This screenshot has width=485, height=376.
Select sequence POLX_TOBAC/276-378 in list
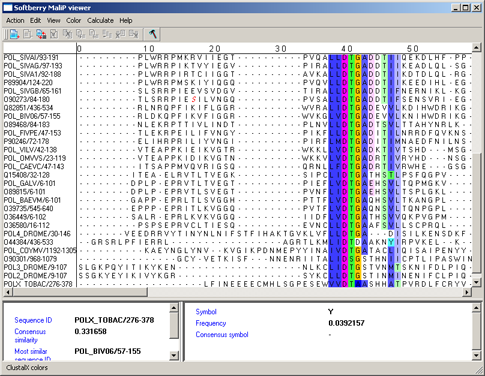pyautogui.click(x=38, y=284)
